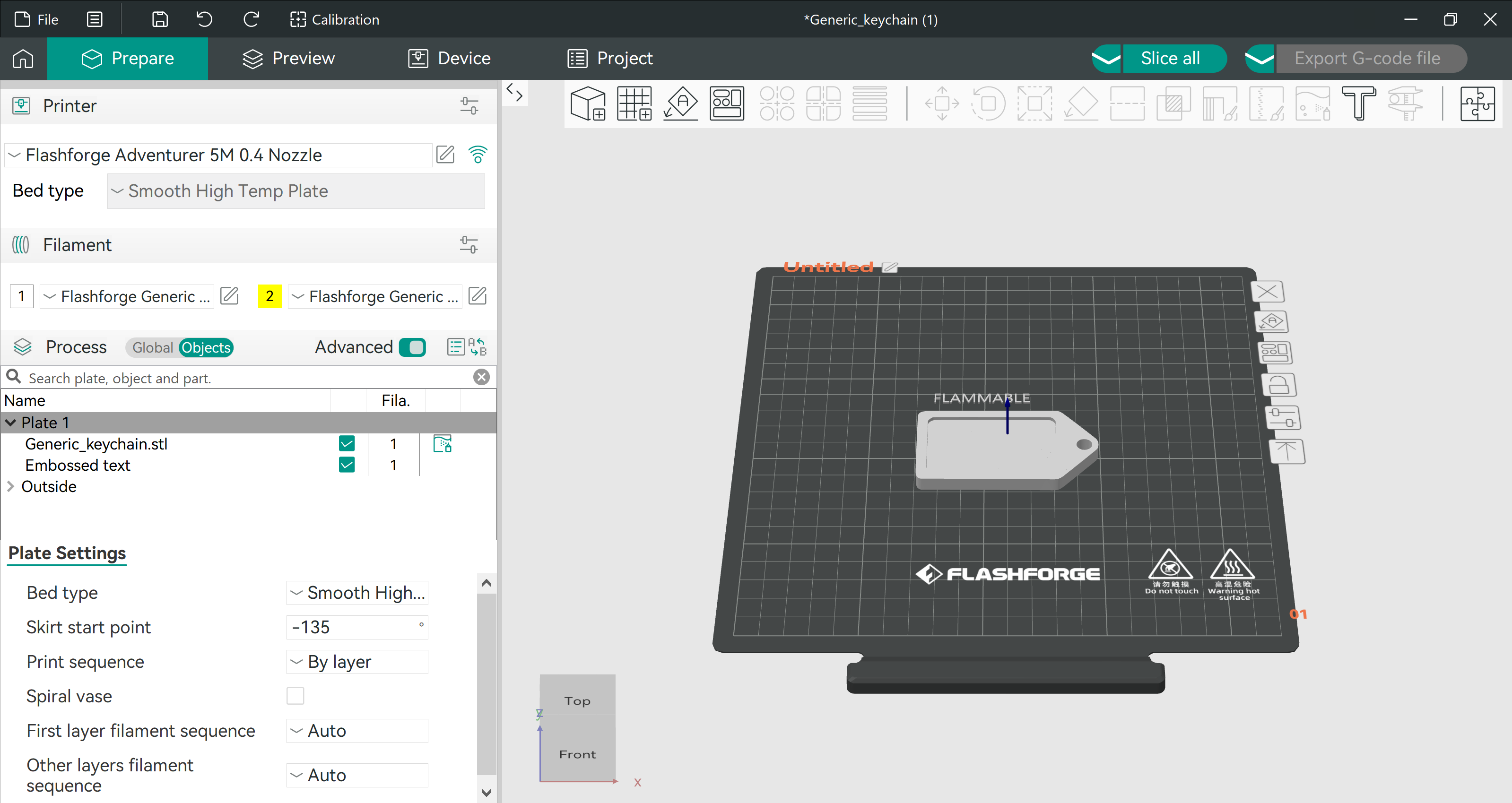This screenshot has height=803, width=1512.
Task: Undo the last action
Action: pos(204,19)
